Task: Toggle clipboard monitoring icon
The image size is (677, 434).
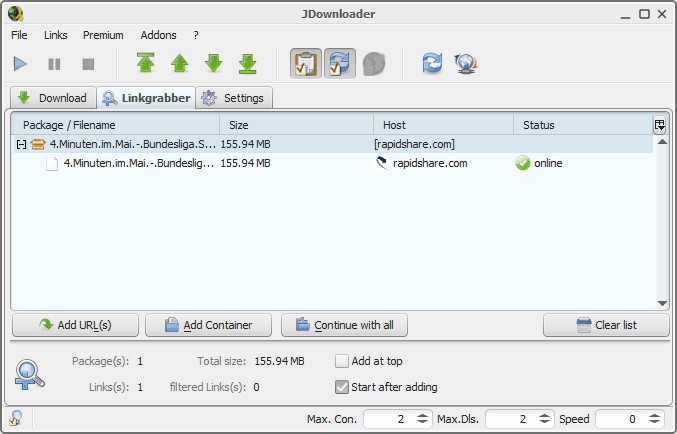Action: click(306, 64)
